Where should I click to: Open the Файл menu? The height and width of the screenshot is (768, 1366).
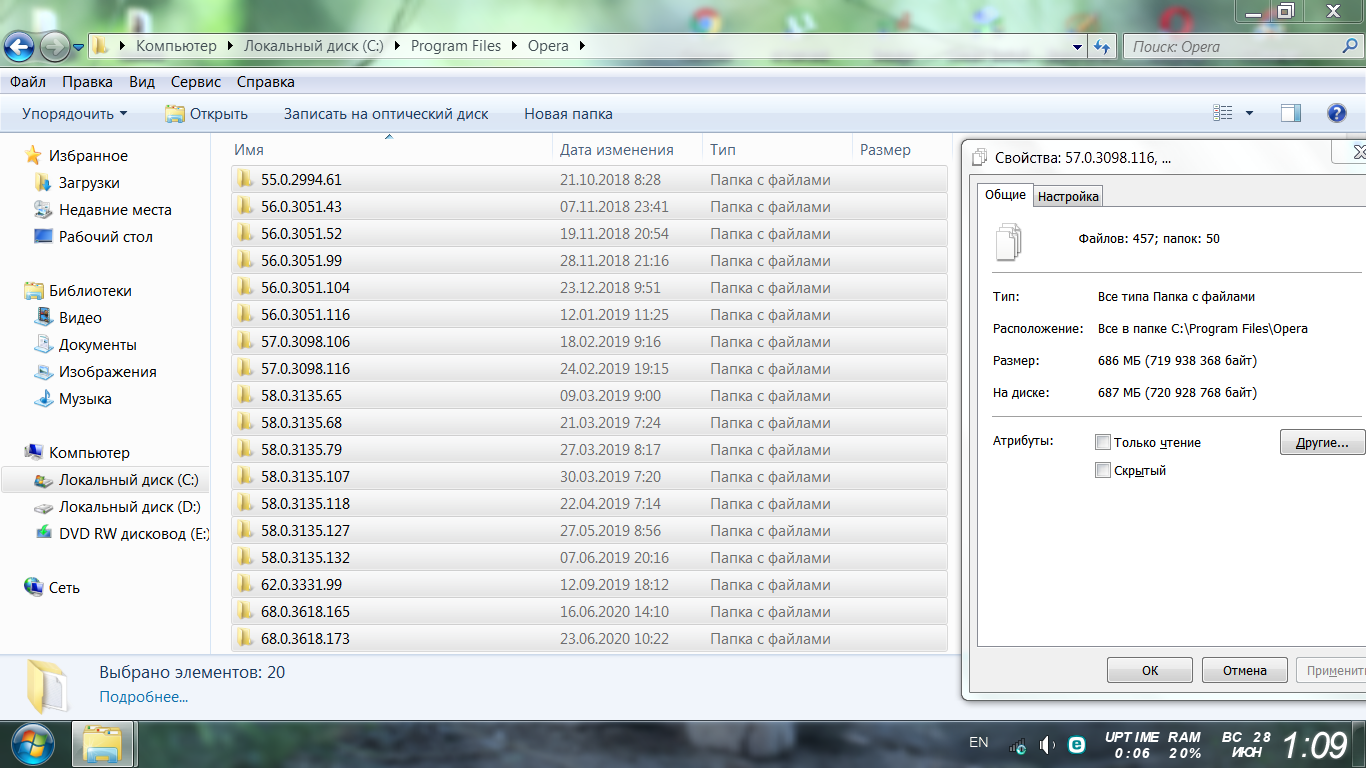28,82
